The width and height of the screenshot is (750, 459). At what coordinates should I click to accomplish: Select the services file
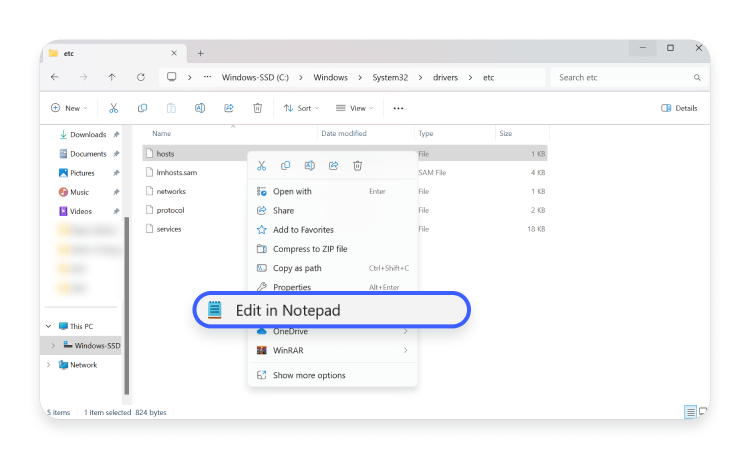pyautogui.click(x=169, y=229)
